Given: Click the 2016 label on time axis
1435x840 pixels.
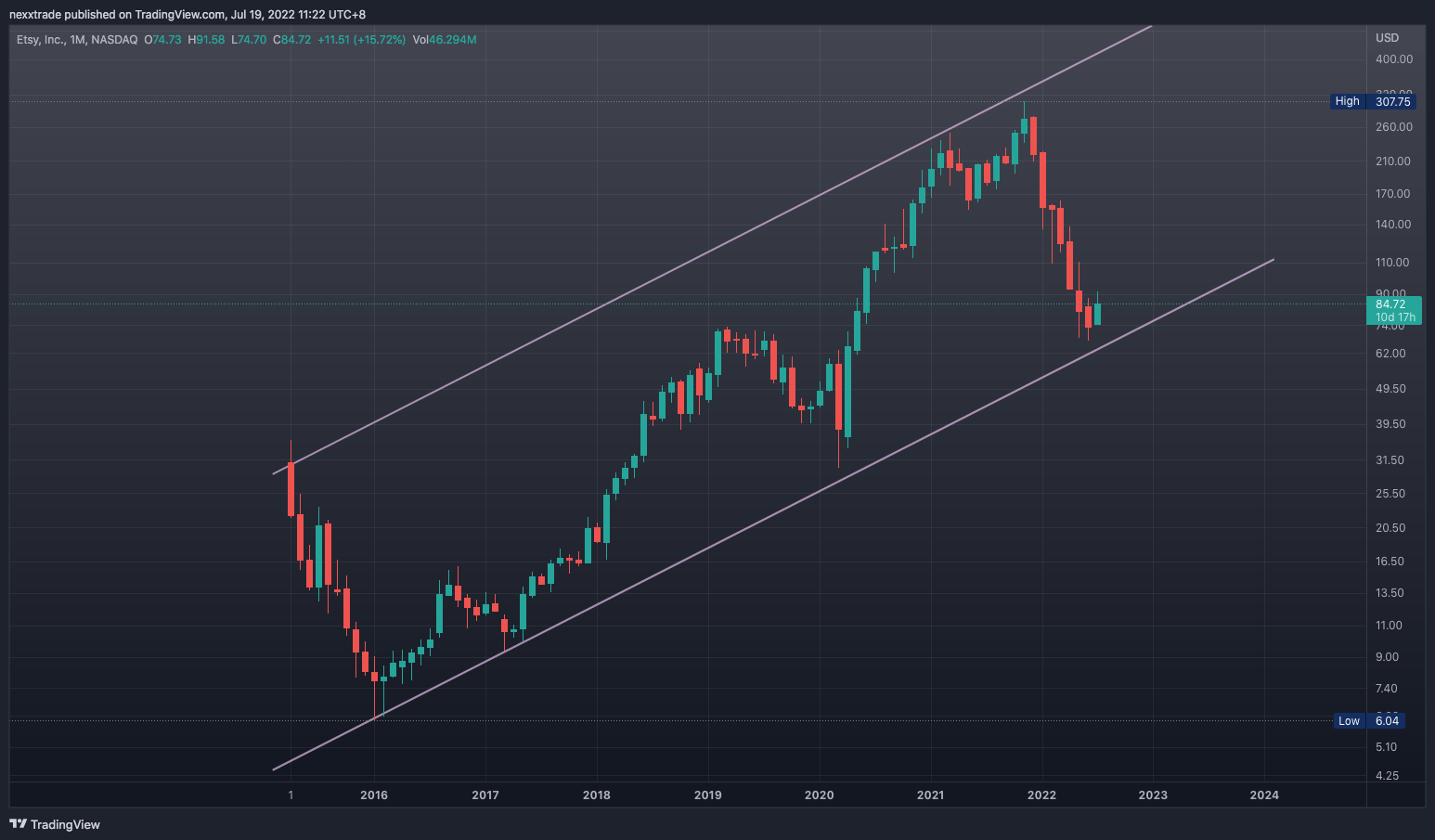Looking at the screenshot, I should click(x=374, y=795).
